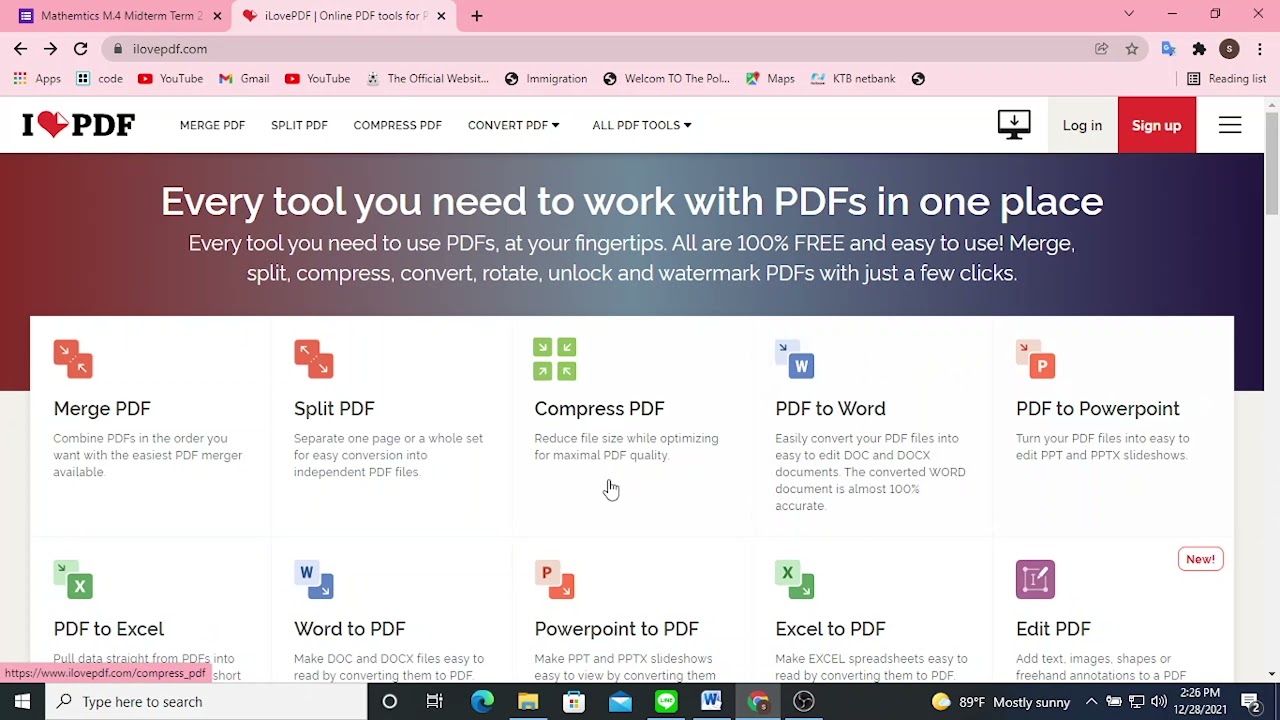Open the Google Translate extension icon
Screen dimensions: 1280x720
[x=1168, y=48]
